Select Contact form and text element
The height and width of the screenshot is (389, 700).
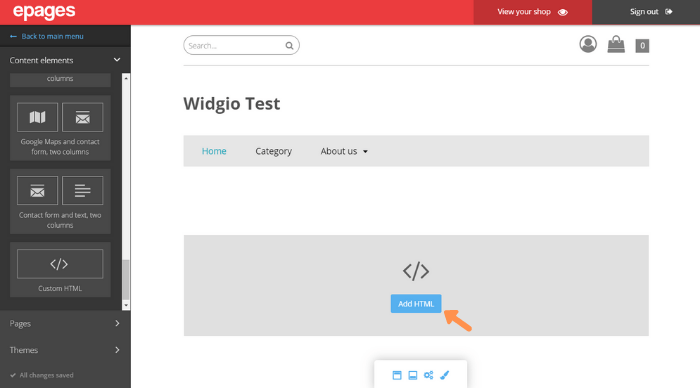(60, 201)
